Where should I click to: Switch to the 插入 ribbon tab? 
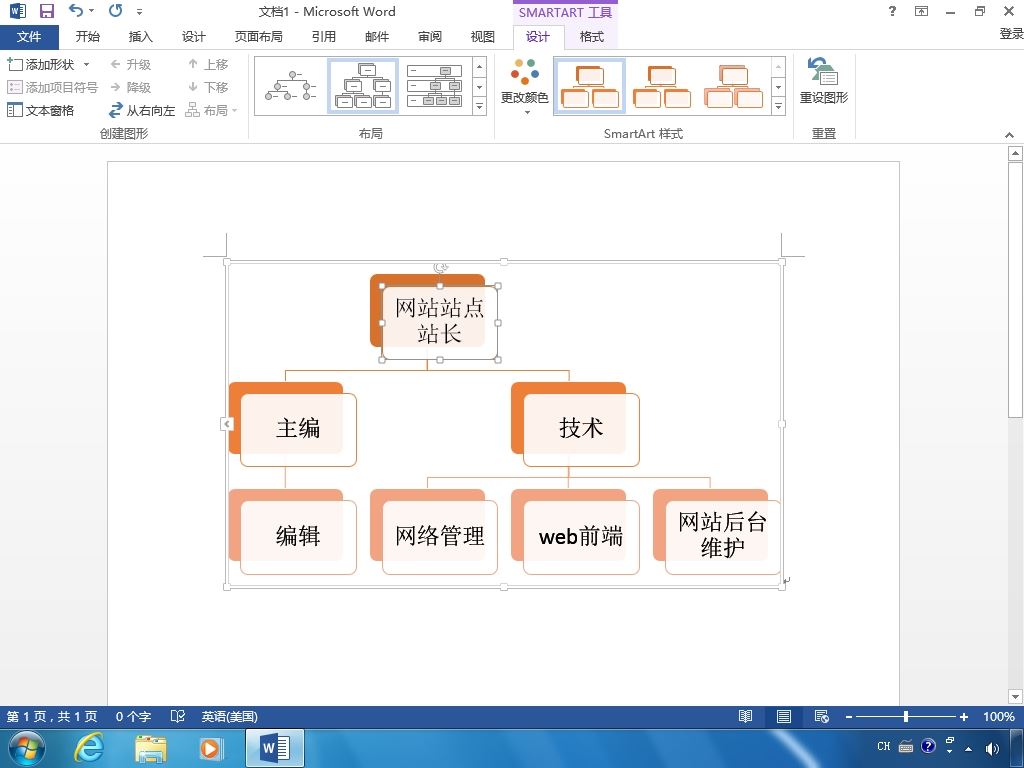click(140, 37)
